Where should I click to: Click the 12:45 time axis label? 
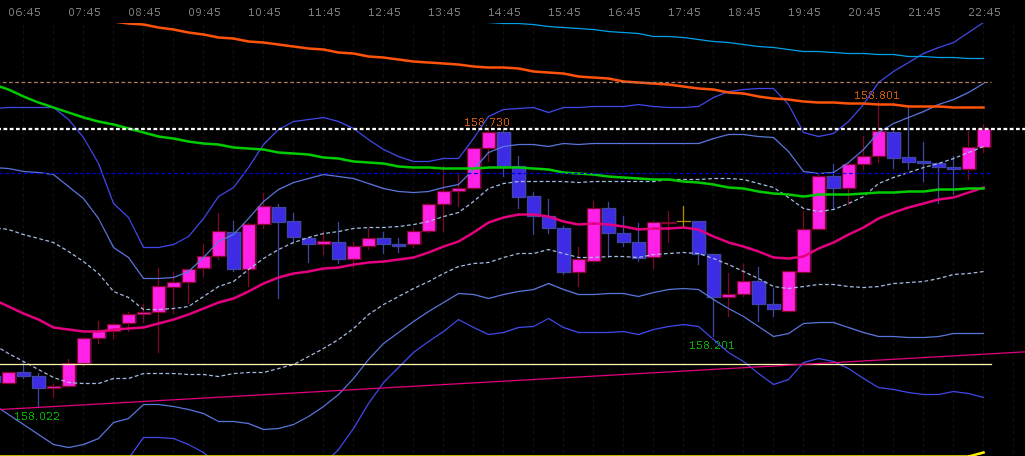384,12
